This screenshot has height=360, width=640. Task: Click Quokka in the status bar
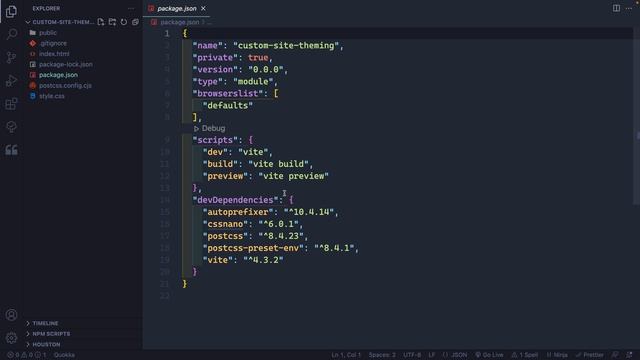click(x=64, y=355)
